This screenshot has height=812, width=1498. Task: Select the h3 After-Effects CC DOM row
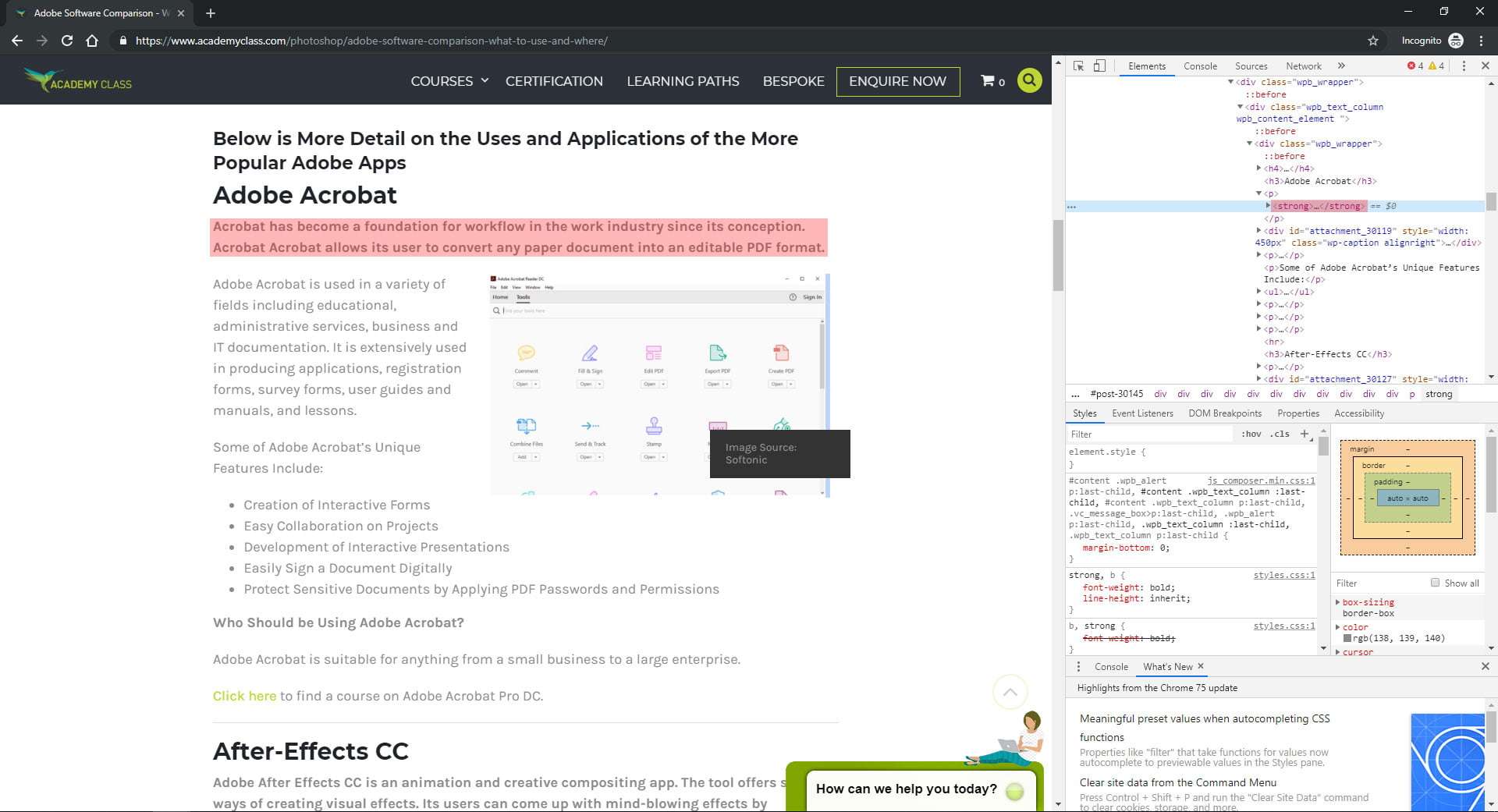[1328, 354]
